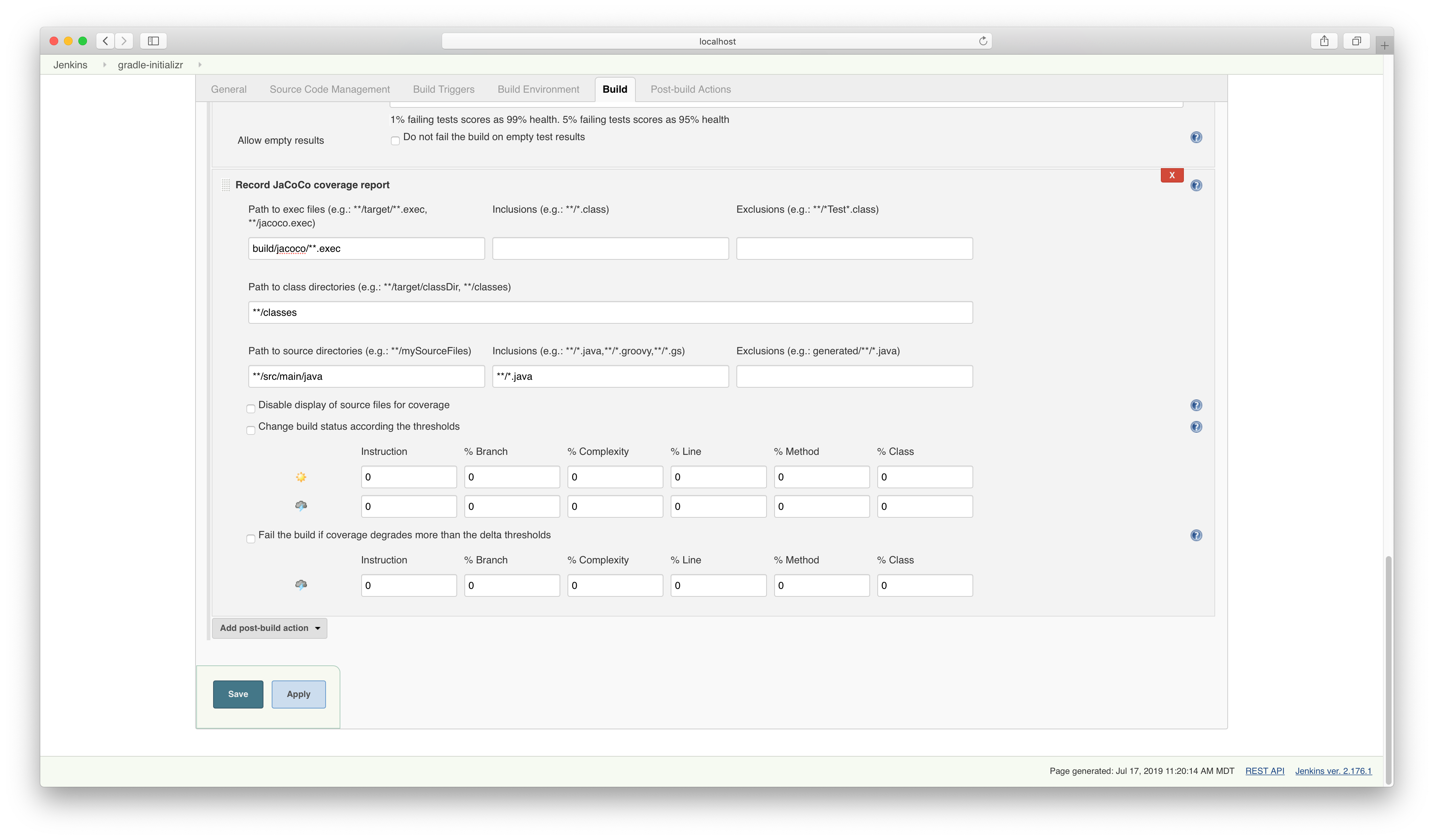Click the Safari sidebar toggle icon
This screenshot has height=840, width=1434.
[153, 41]
